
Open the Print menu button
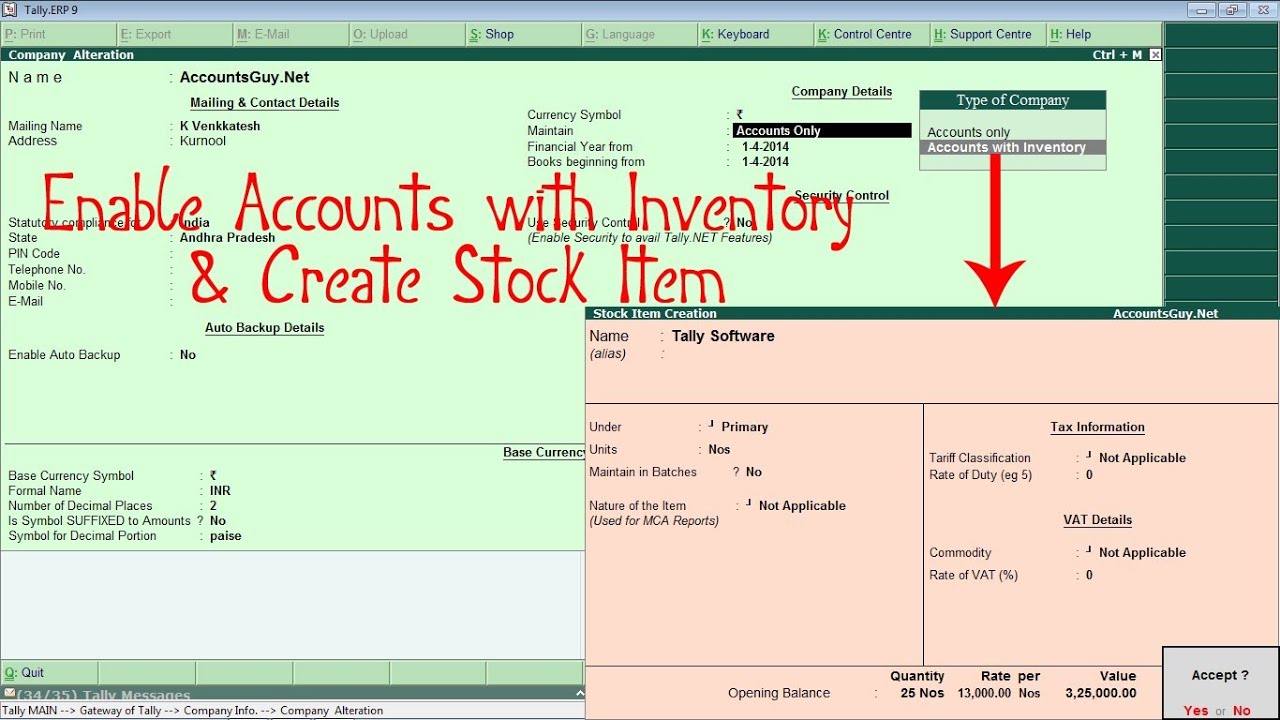point(58,34)
